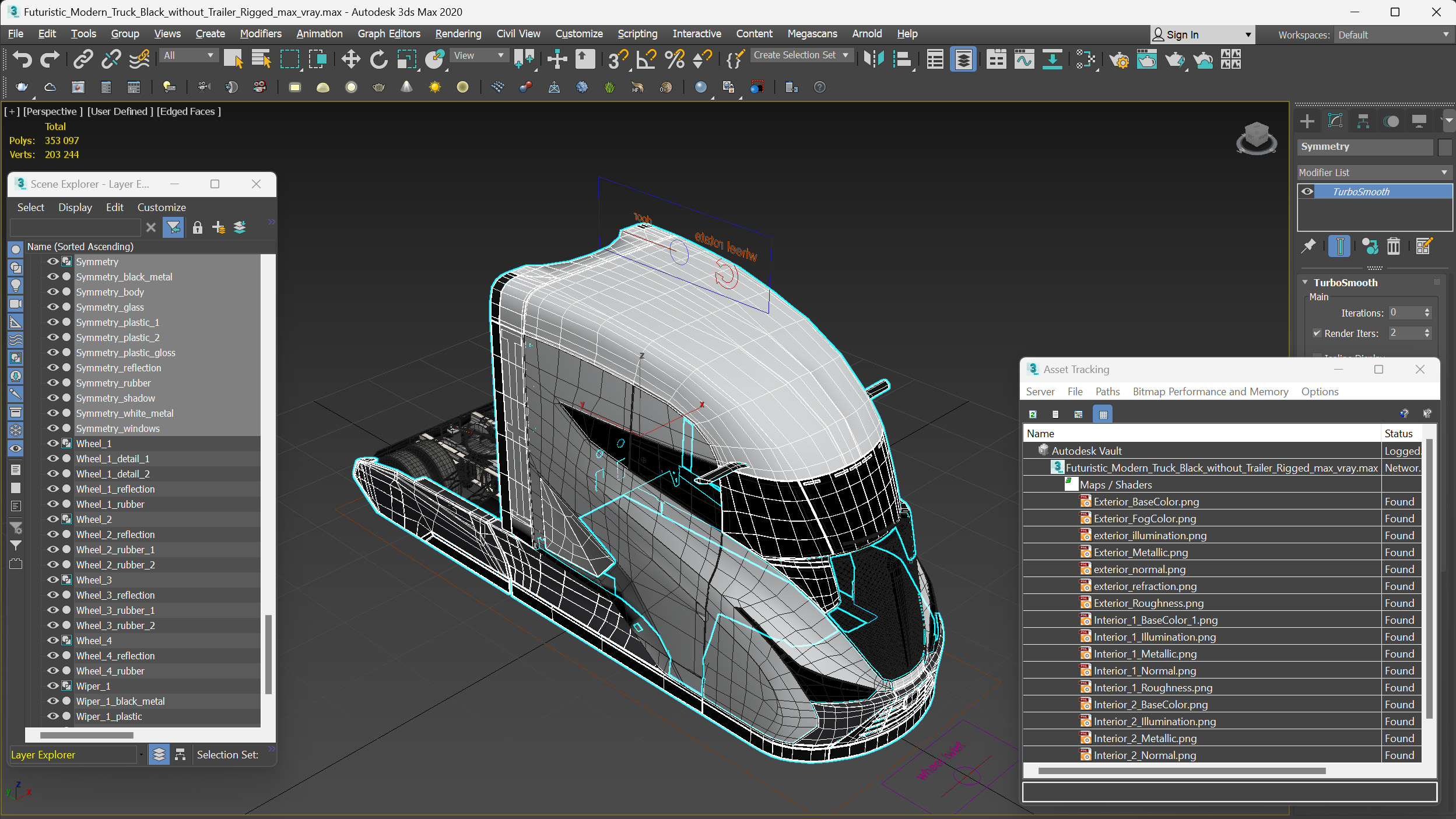Click lock icon in Scene Explorer toolbar
Screen dimensions: 1456x819
pos(198,227)
